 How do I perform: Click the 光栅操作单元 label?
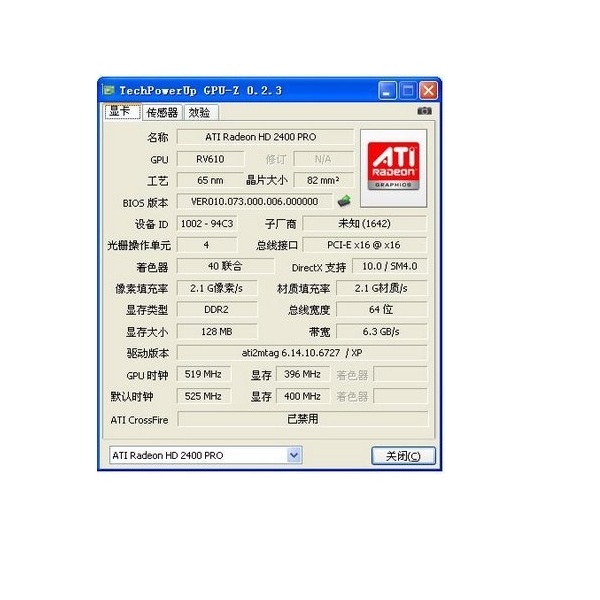[139, 246]
